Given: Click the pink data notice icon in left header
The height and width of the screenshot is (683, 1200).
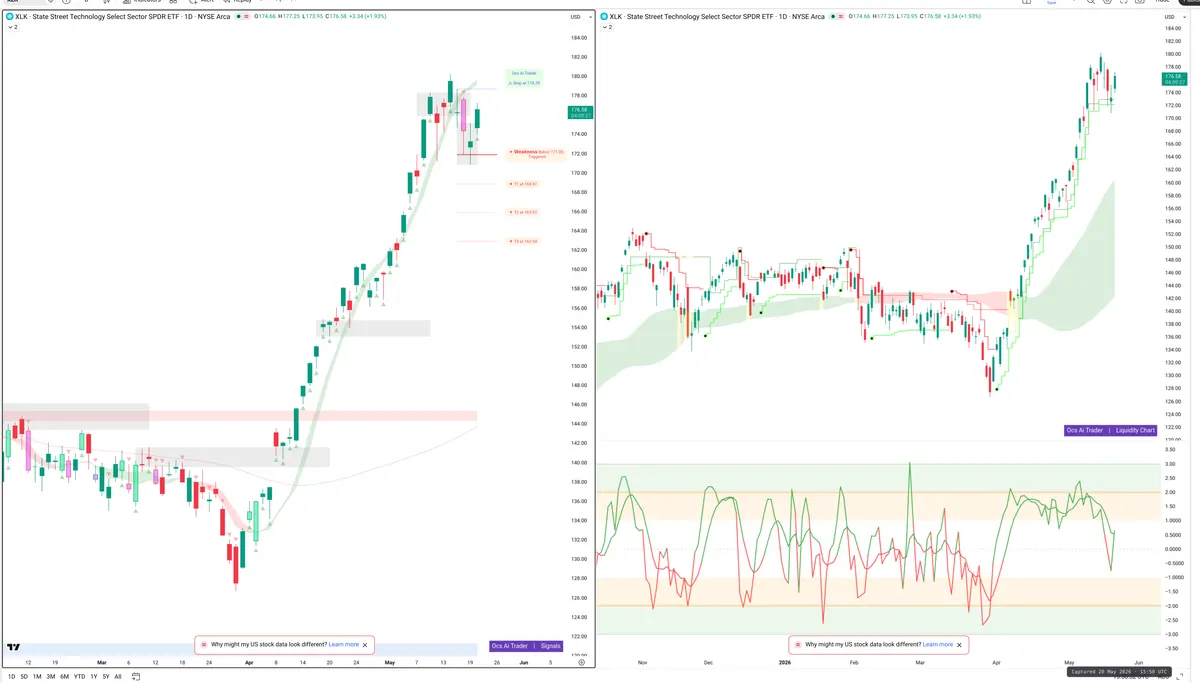Looking at the screenshot, I should click(x=247, y=17).
